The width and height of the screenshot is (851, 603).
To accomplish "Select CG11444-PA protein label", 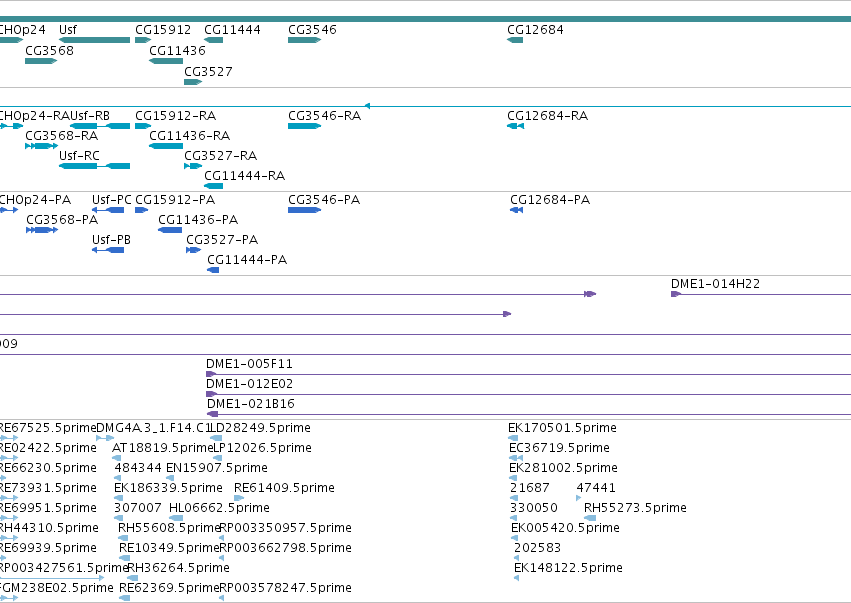I will tap(247, 260).
